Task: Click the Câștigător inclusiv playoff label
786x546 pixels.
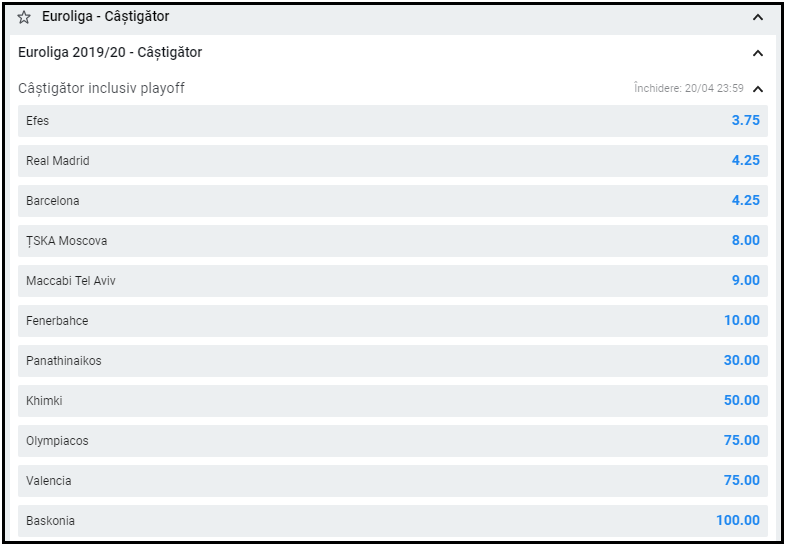Action: click(x=101, y=89)
